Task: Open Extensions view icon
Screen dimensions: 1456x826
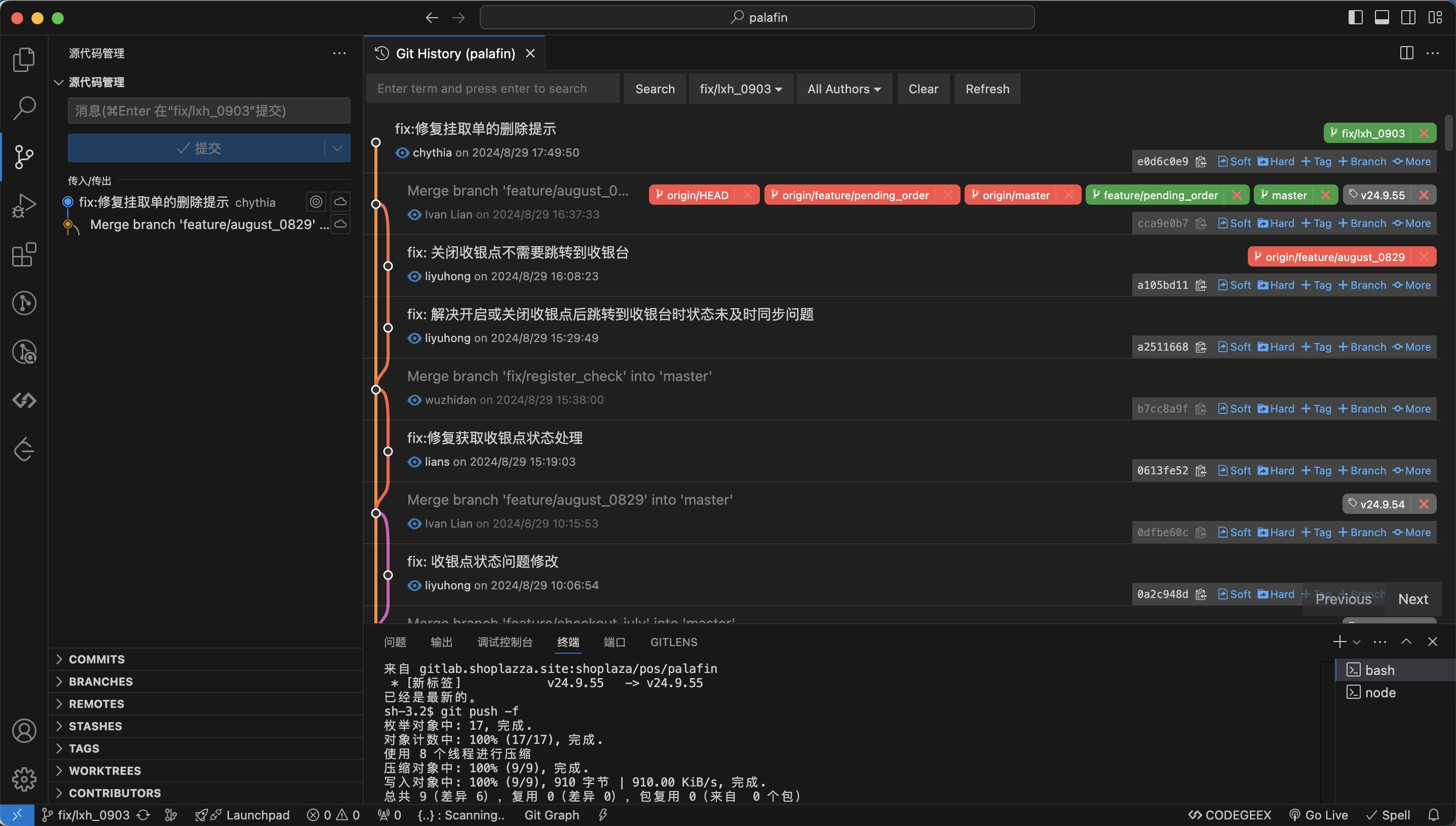Action: coord(24,255)
